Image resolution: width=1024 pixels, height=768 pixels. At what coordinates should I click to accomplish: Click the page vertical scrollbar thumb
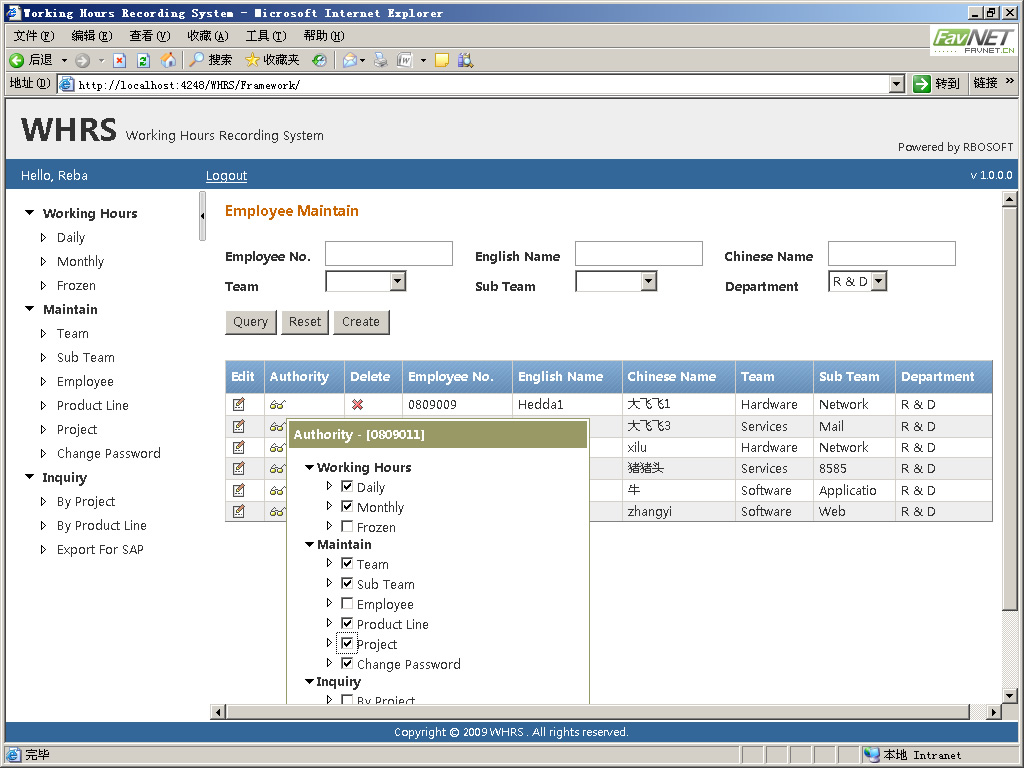[1010, 409]
